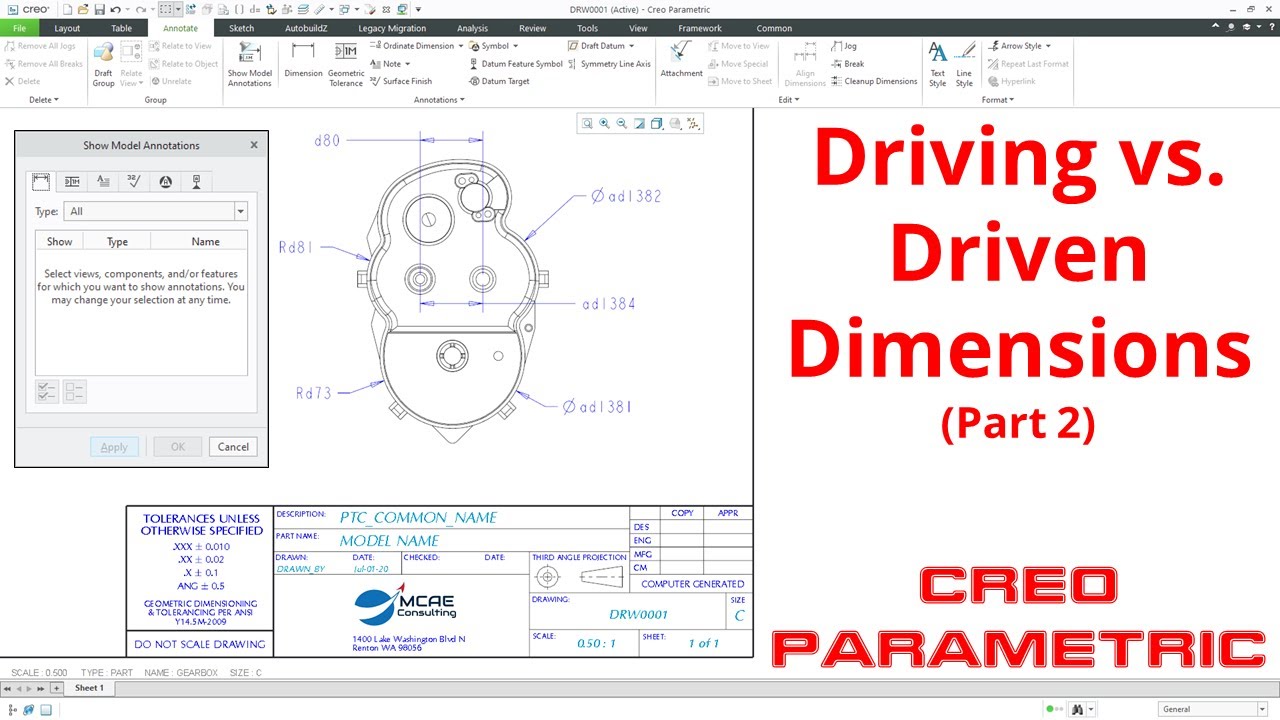This screenshot has width=1280, height=720.
Task: Select dimensions tab in Show Model Annotations
Action: pos(41,181)
